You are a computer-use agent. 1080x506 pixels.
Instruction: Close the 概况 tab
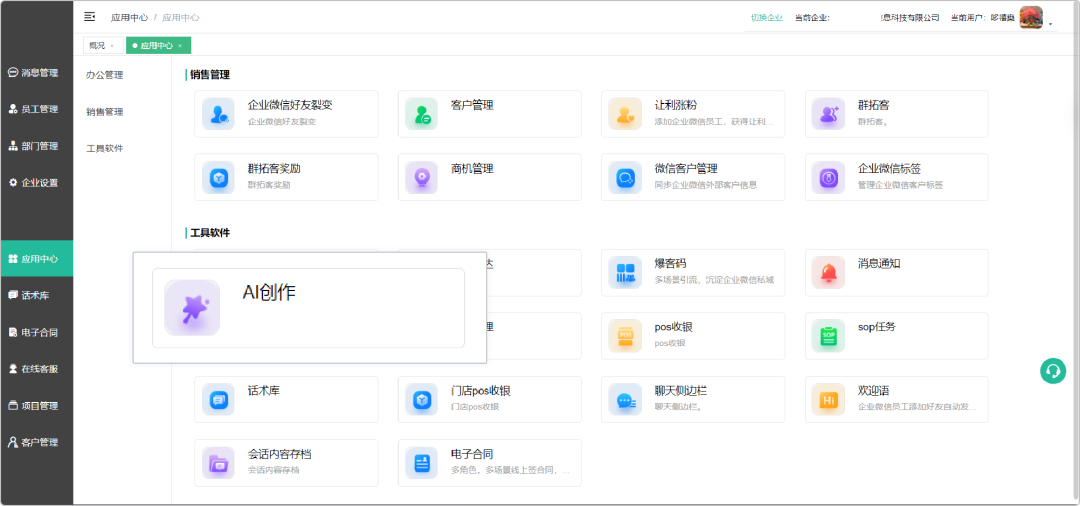(112, 46)
